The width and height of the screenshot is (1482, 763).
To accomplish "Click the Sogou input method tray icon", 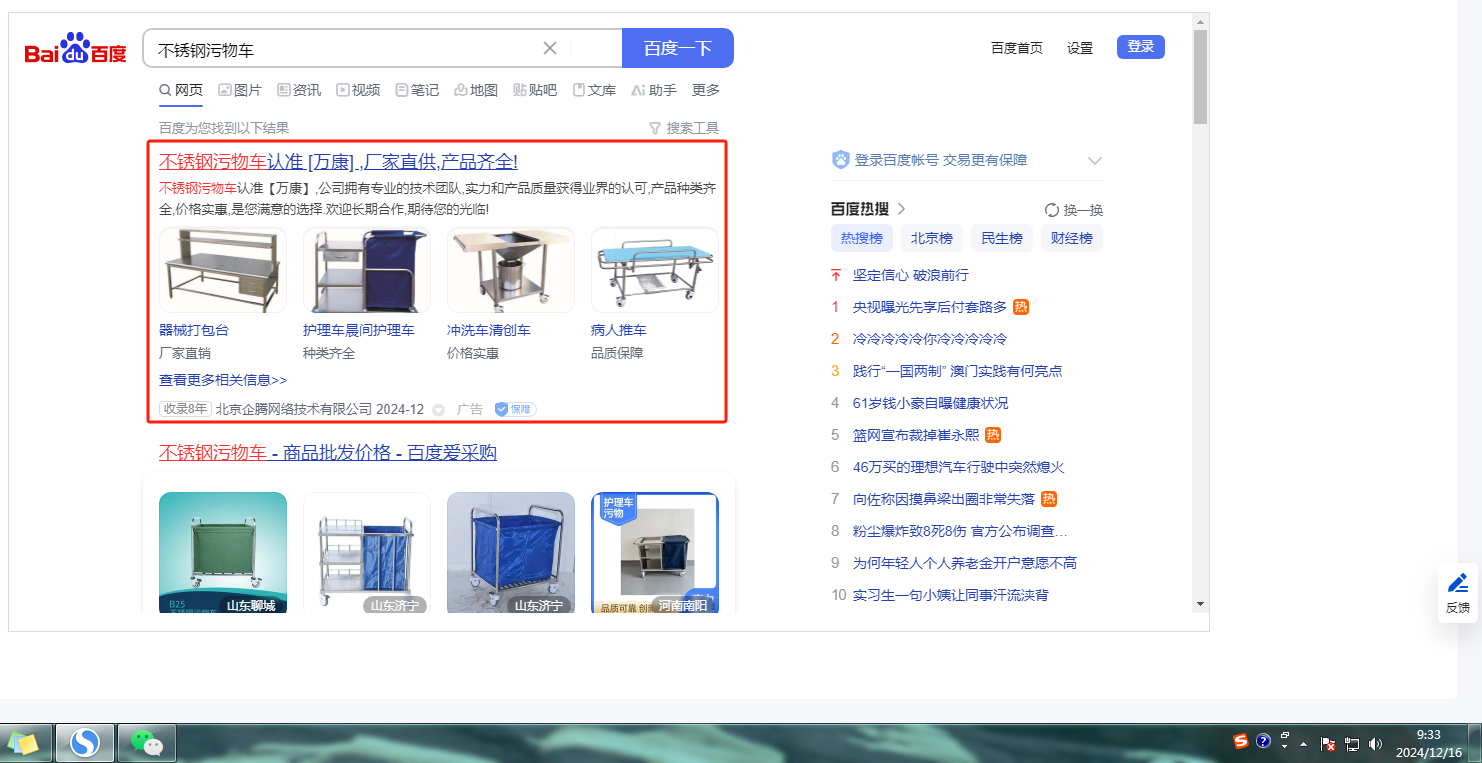I will pyautogui.click(x=1241, y=742).
